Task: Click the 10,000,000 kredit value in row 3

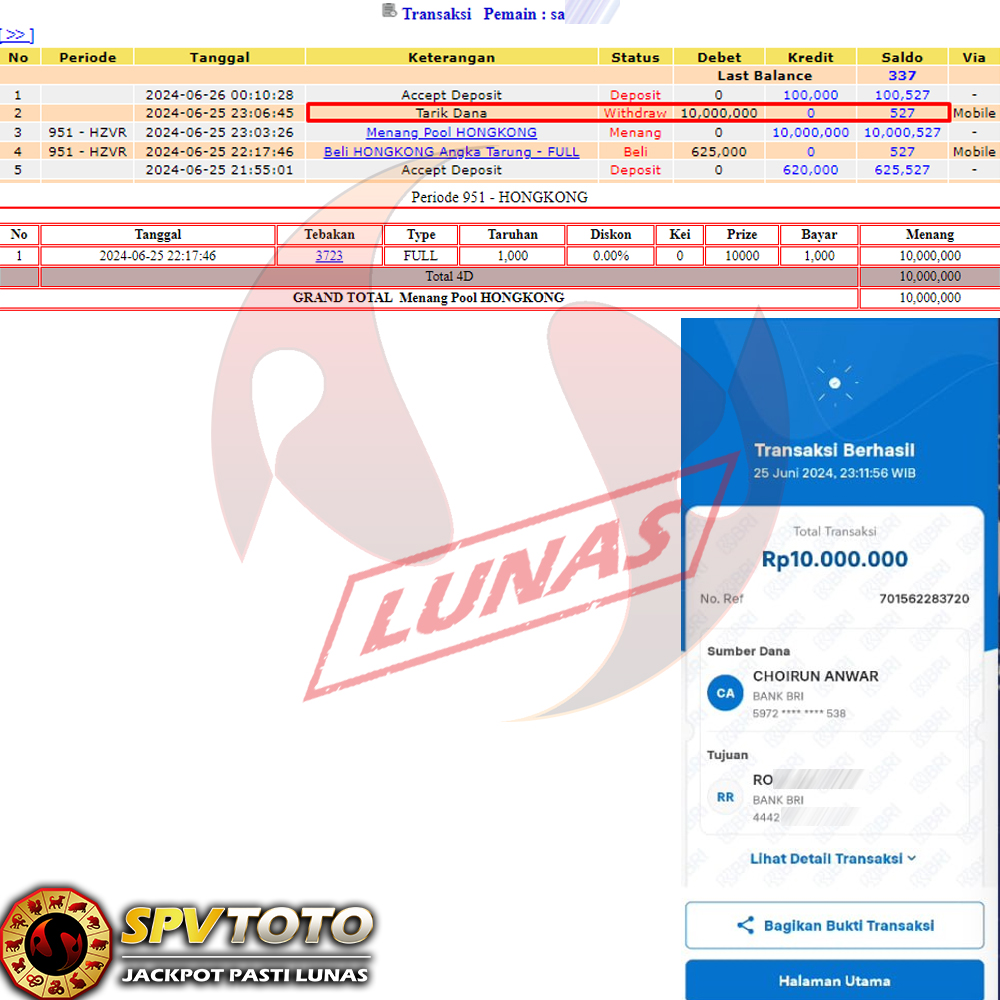Action: pos(810,132)
